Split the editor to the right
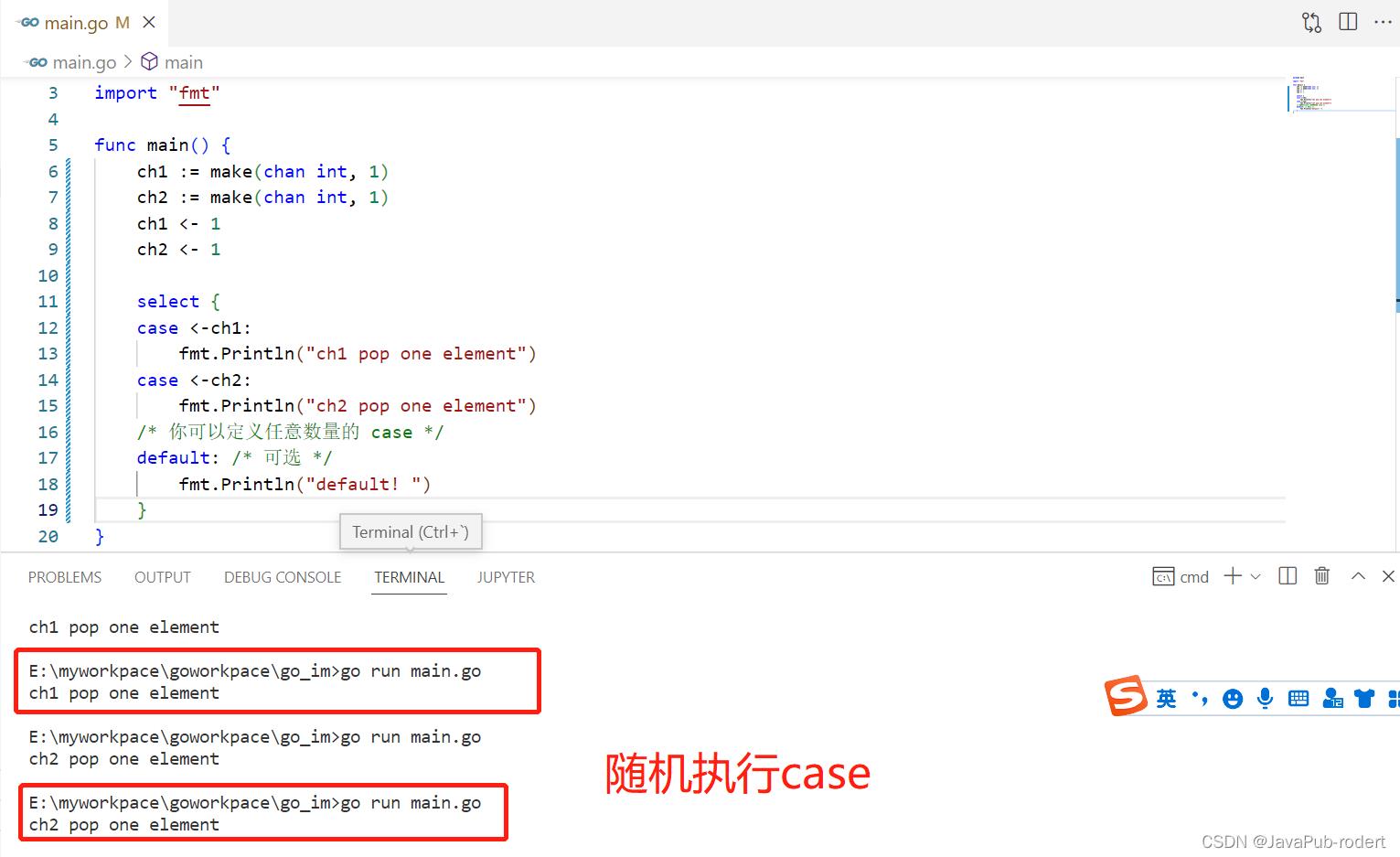 click(1348, 22)
